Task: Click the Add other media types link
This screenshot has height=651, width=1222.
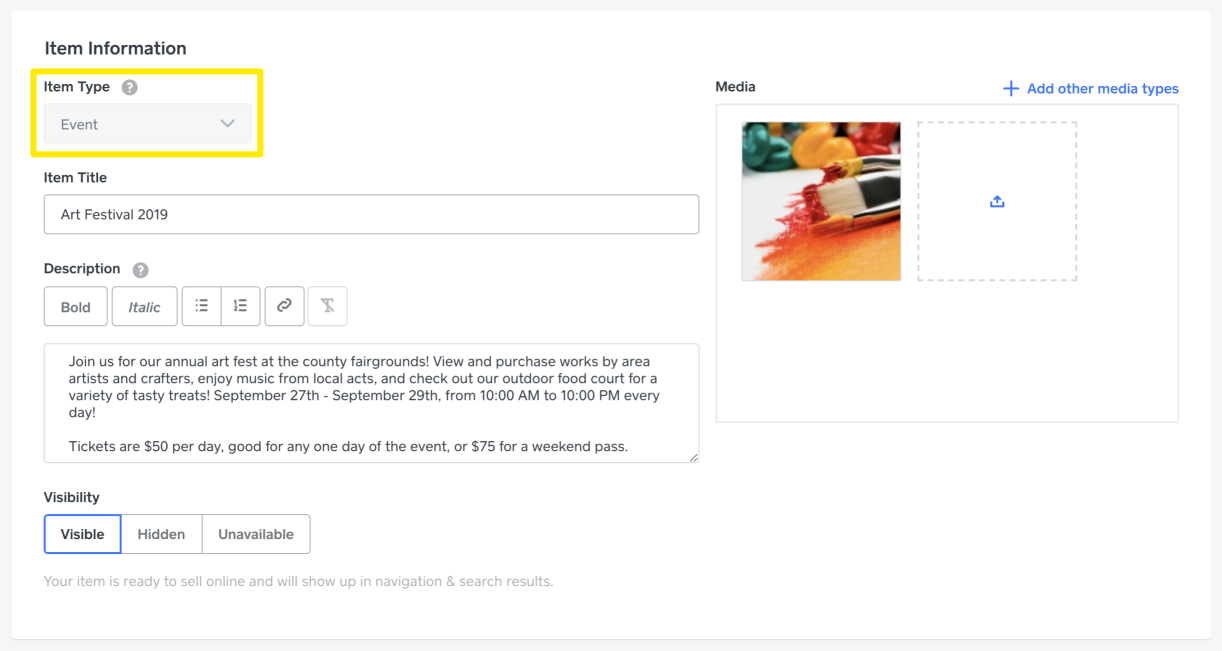Action: [1101, 88]
